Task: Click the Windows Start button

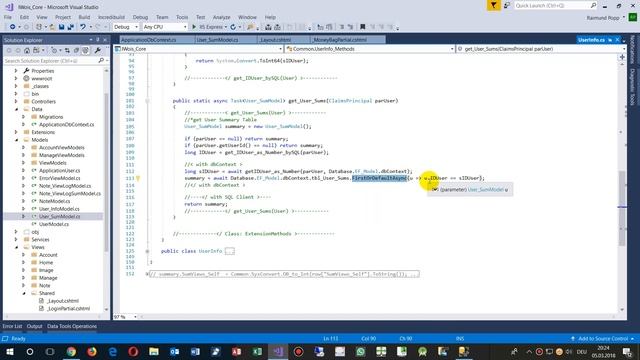Action: 9,351
